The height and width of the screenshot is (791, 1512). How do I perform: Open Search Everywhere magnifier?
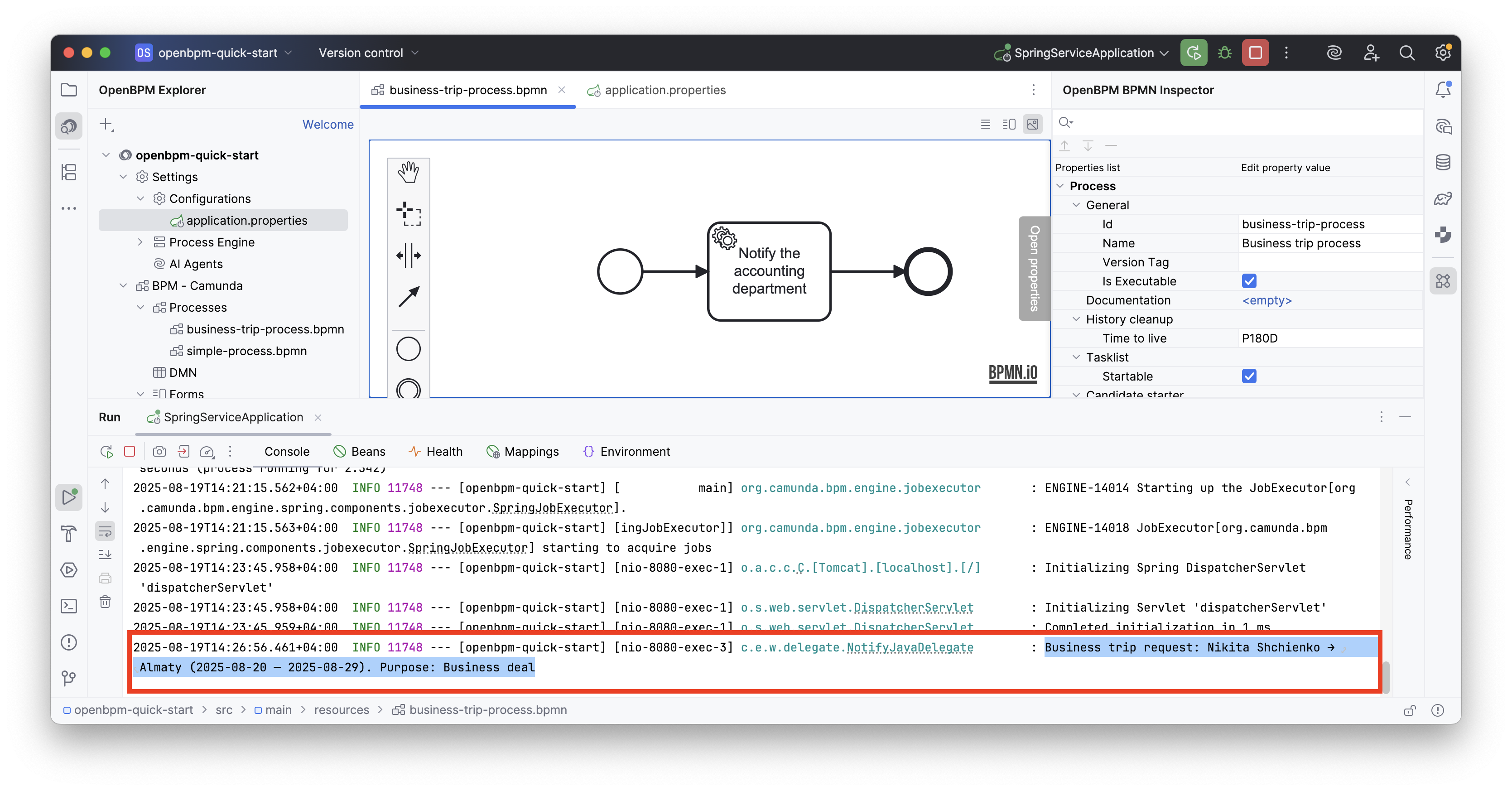[1406, 53]
